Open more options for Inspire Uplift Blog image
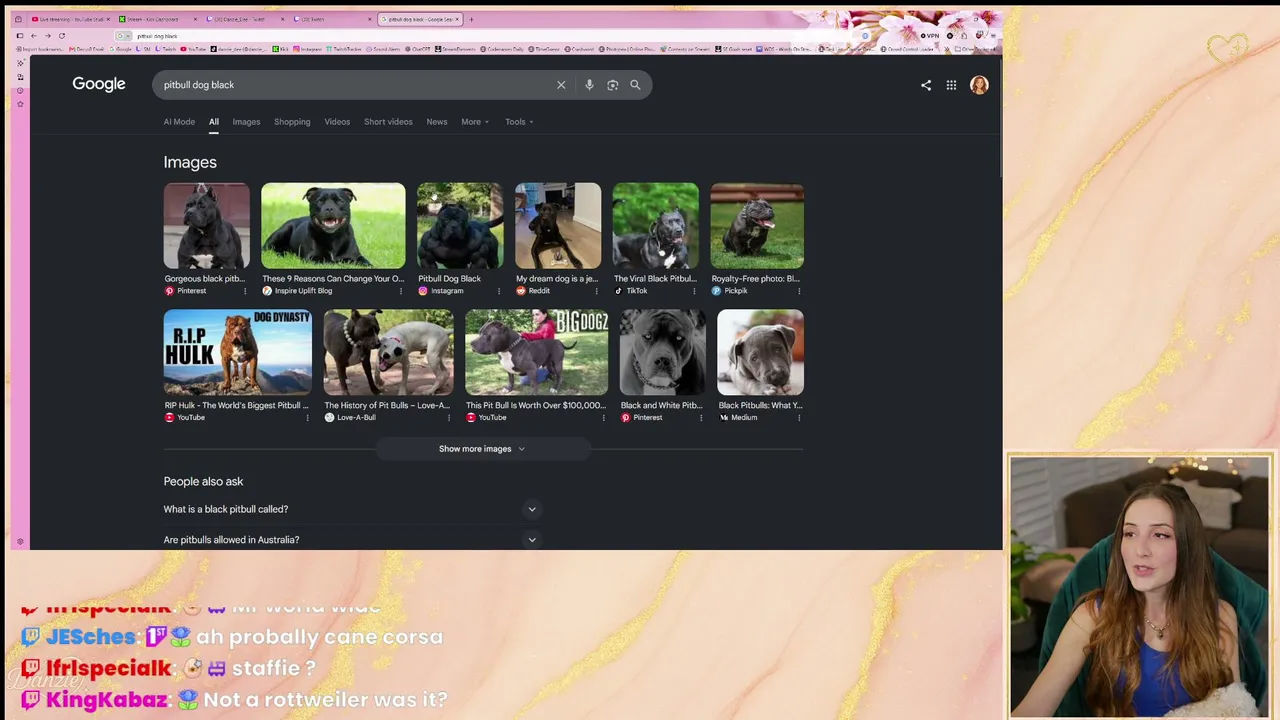Screen dimensions: 1280x720 click(x=401, y=291)
